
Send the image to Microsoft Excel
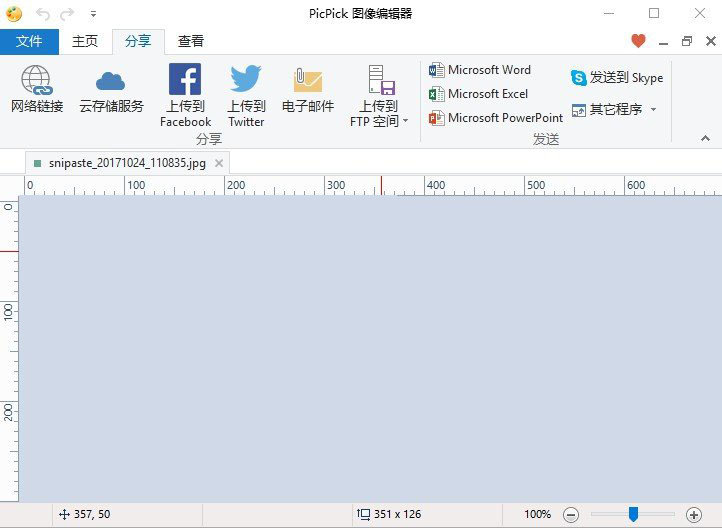pyautogui.click(x=478, y=94)
